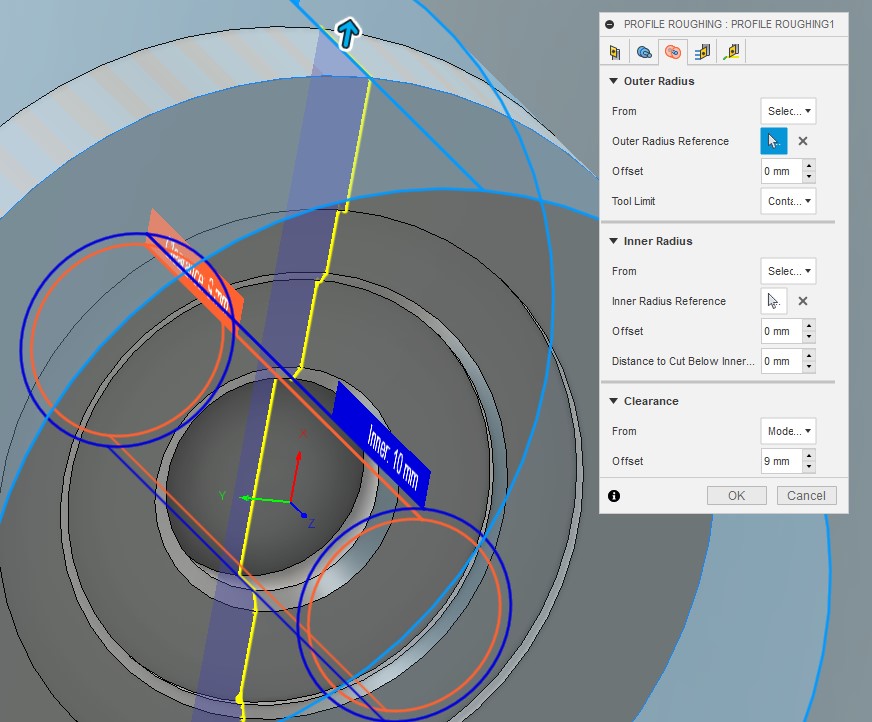Cancel the Profile Roughing dialog
The width and height of the screenshot is (872, 722).
pyautogui.click(x=806, y=495)
